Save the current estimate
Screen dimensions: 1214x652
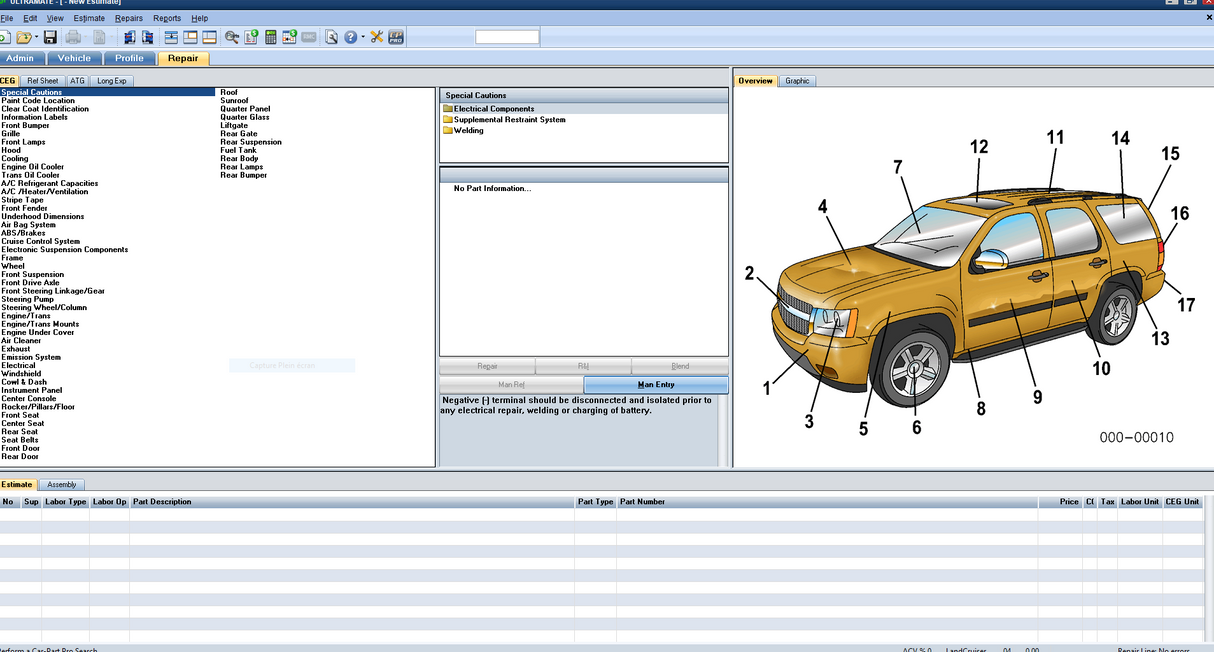50,36
